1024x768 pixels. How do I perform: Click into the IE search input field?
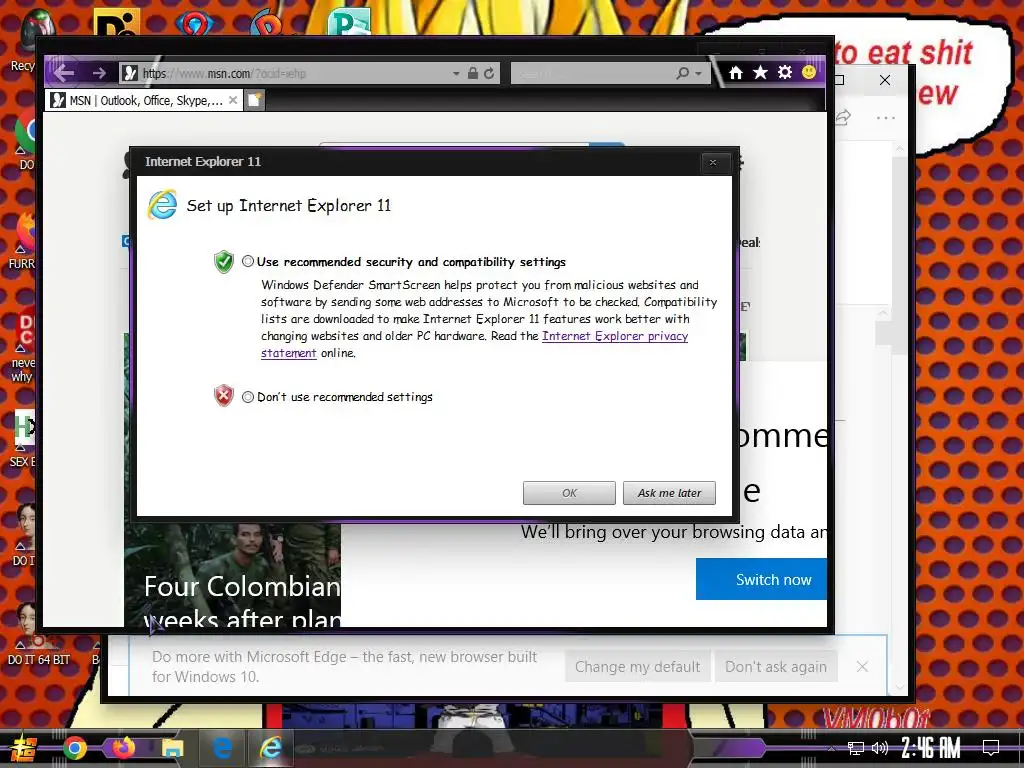point(592,73)
